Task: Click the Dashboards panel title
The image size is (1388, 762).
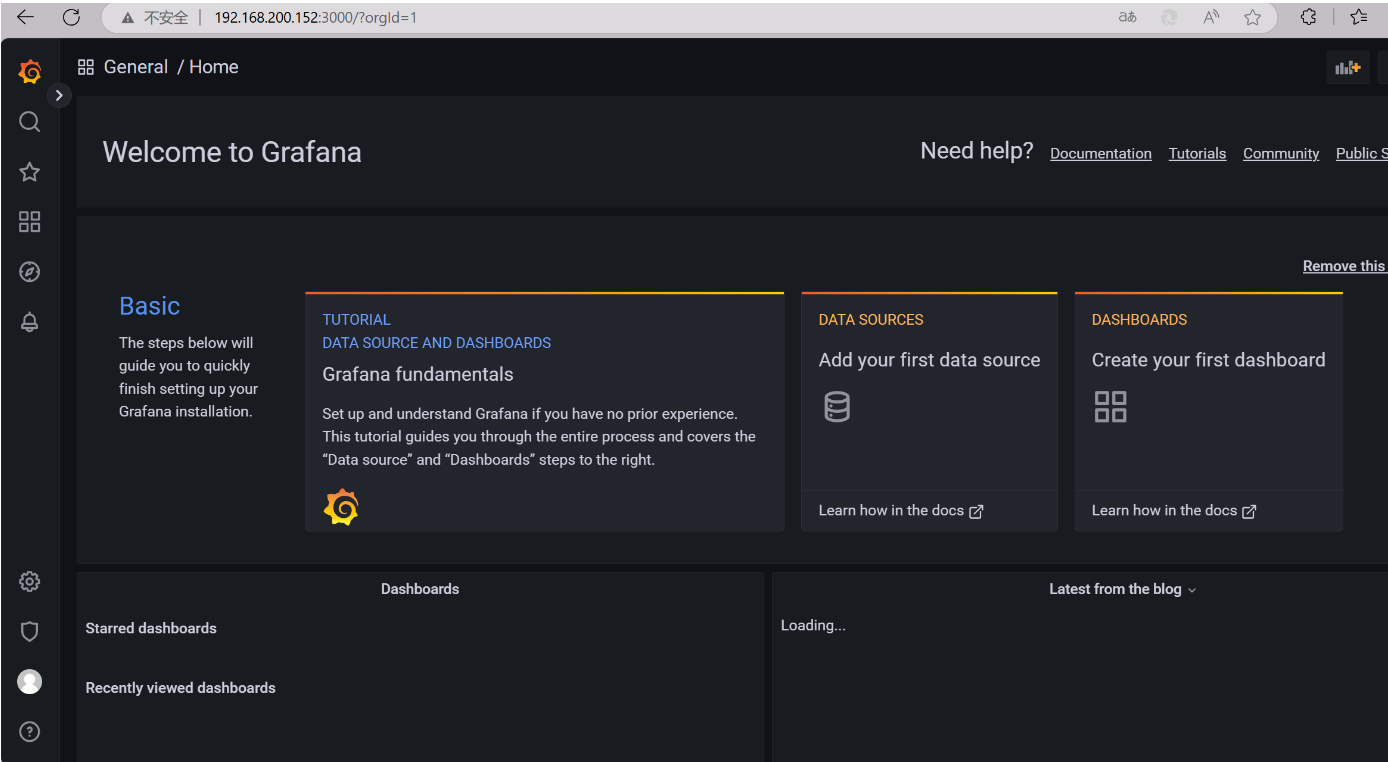Action: [420, 589]
